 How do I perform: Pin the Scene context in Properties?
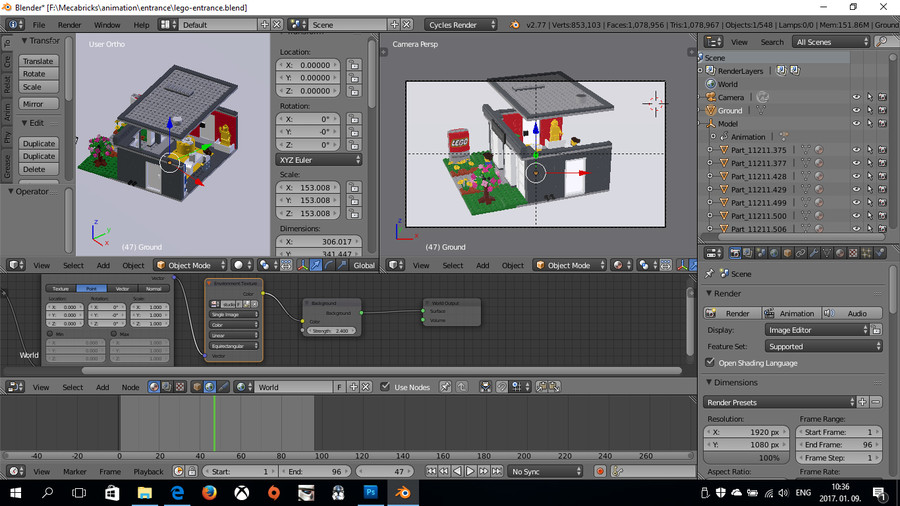[x=709, y=274]
